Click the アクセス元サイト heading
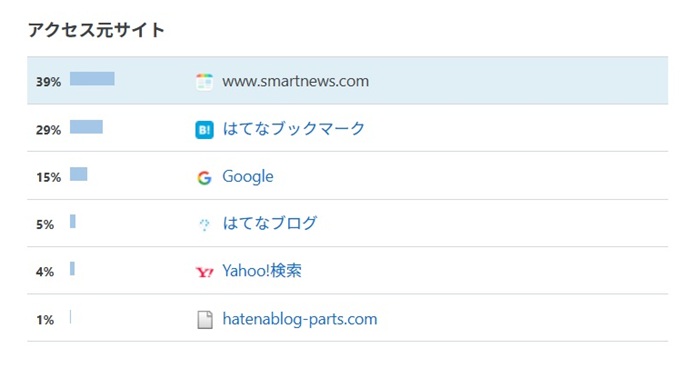700x378 pixels. pos(96,30)
